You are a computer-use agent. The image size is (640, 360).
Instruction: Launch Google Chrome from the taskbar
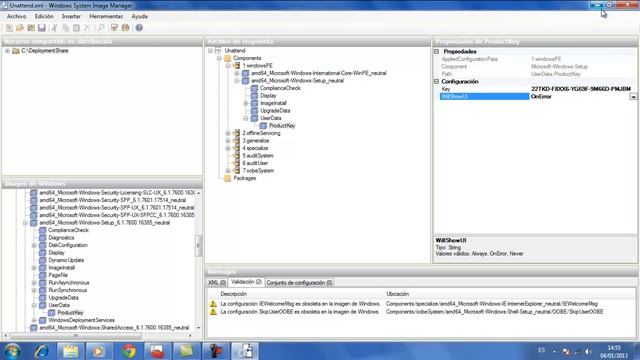129,351
